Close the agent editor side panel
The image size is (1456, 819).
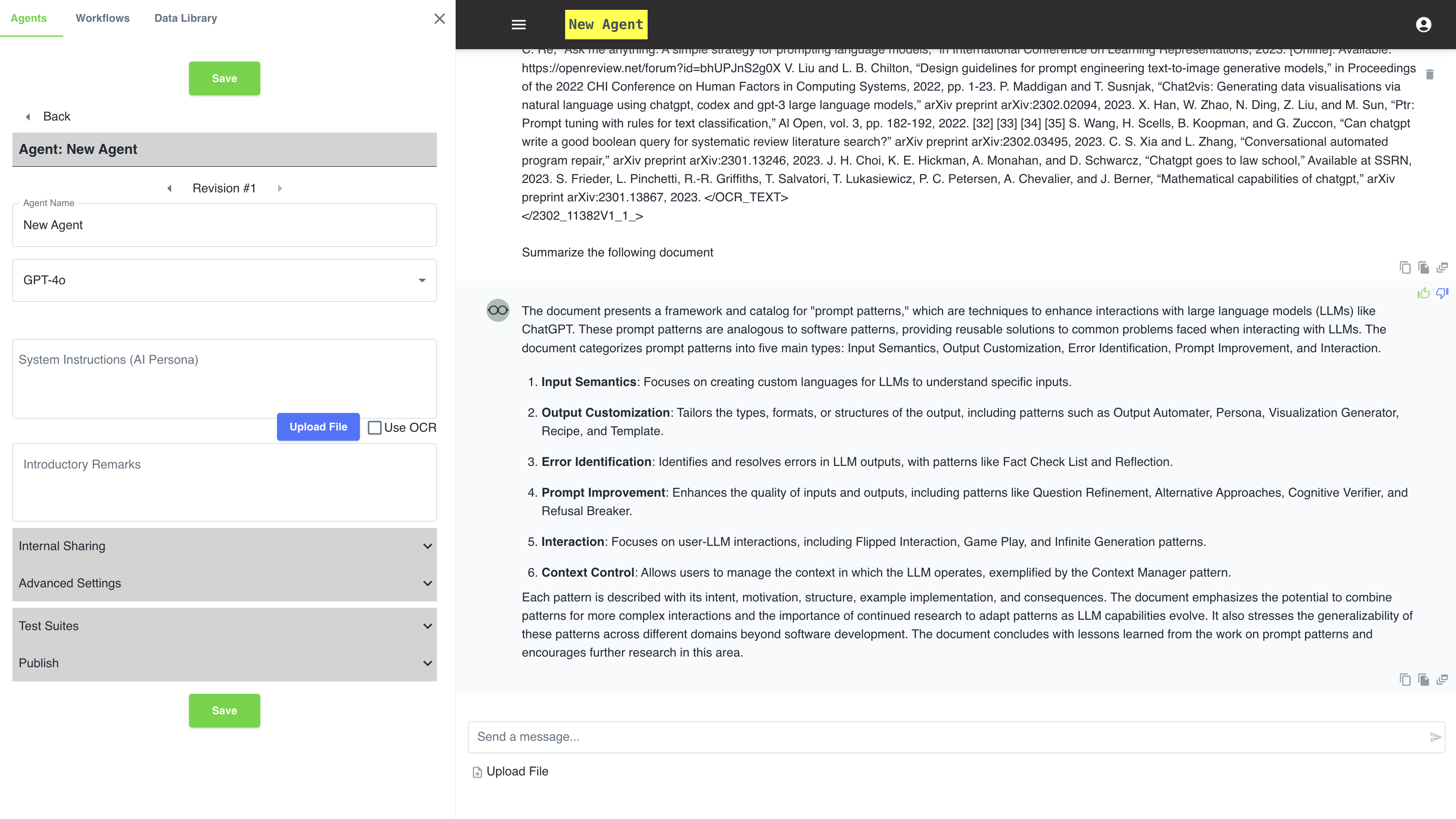click(x=440, y=19)
